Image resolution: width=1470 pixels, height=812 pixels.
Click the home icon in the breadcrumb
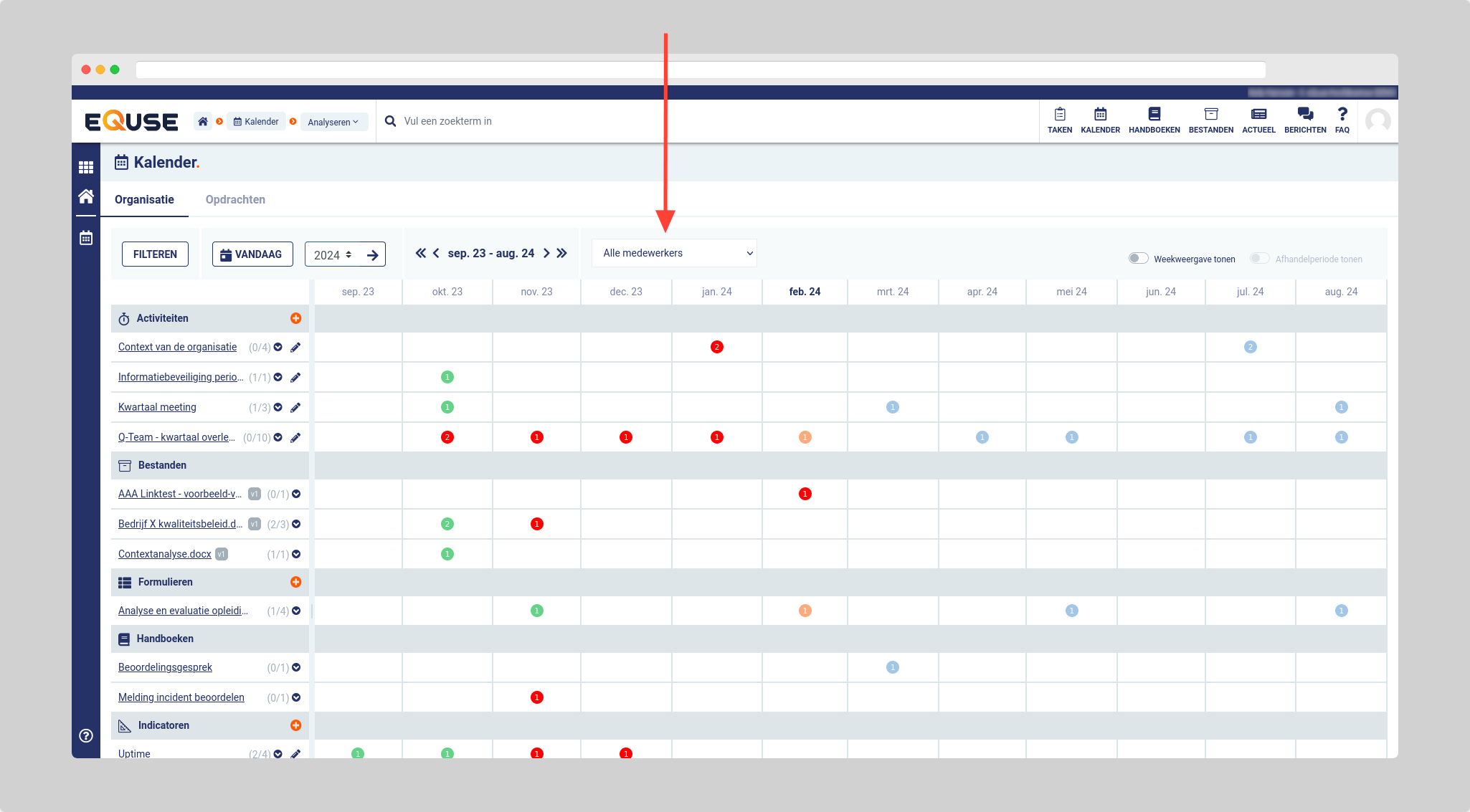[203, 122]
